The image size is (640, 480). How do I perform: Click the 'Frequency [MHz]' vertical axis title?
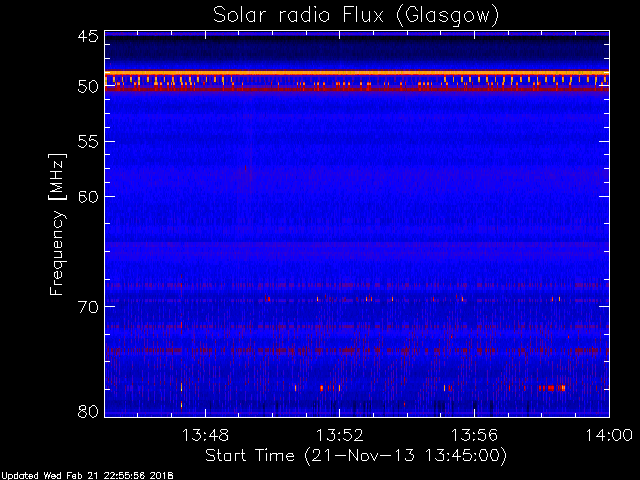click(57, 224)
